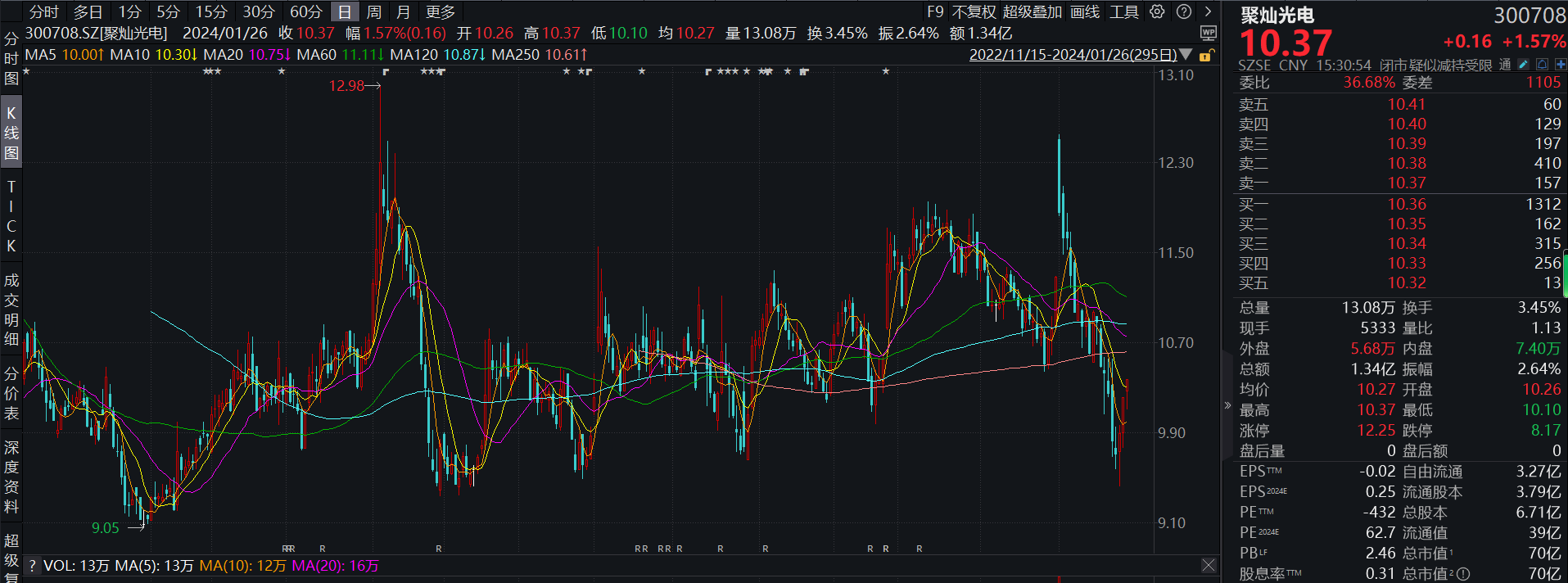Screen dimensions: 1568x583
Task: Select the 15分 period tab
Action: 211,11
